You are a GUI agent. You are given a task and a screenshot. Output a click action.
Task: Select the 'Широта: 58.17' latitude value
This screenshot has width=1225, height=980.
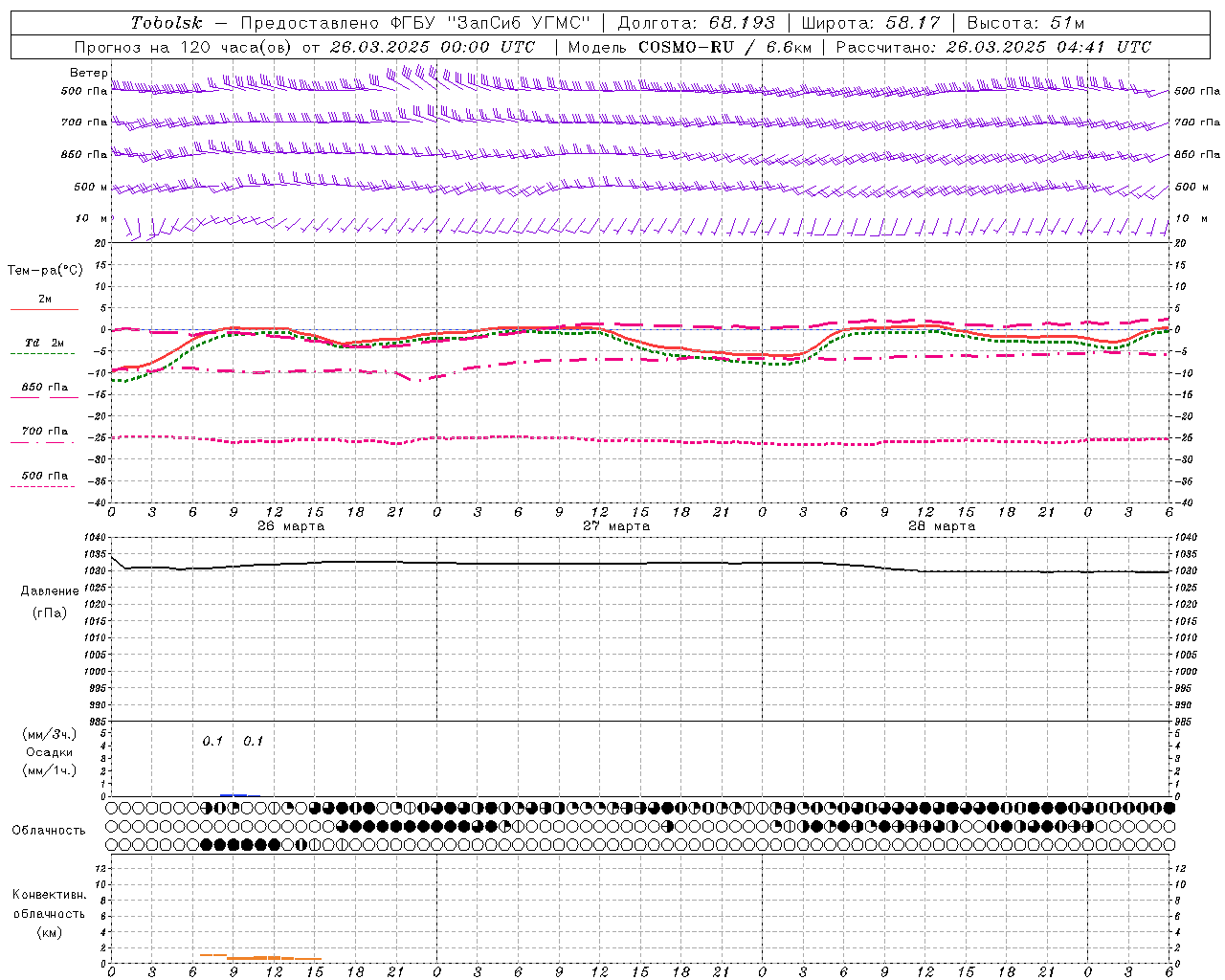click(870, 23)
